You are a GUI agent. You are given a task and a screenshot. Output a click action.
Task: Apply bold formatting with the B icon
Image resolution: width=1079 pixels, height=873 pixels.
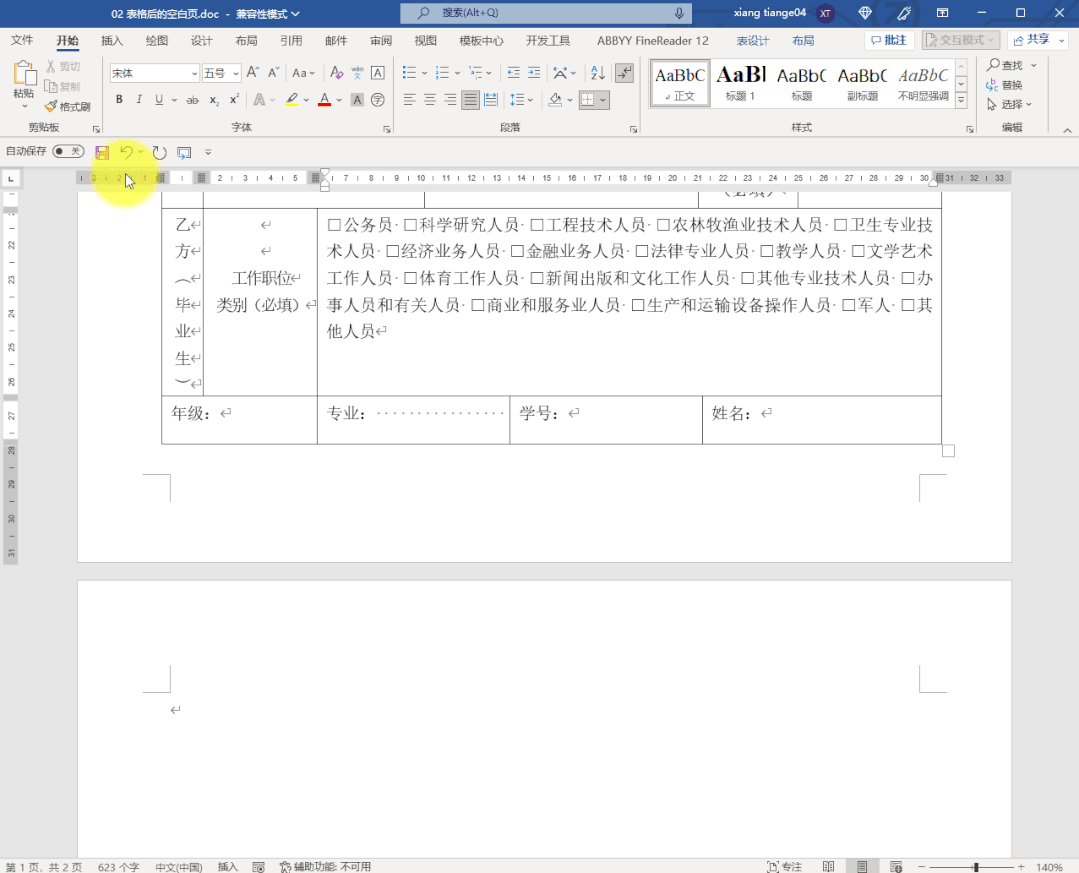point(119,100)
